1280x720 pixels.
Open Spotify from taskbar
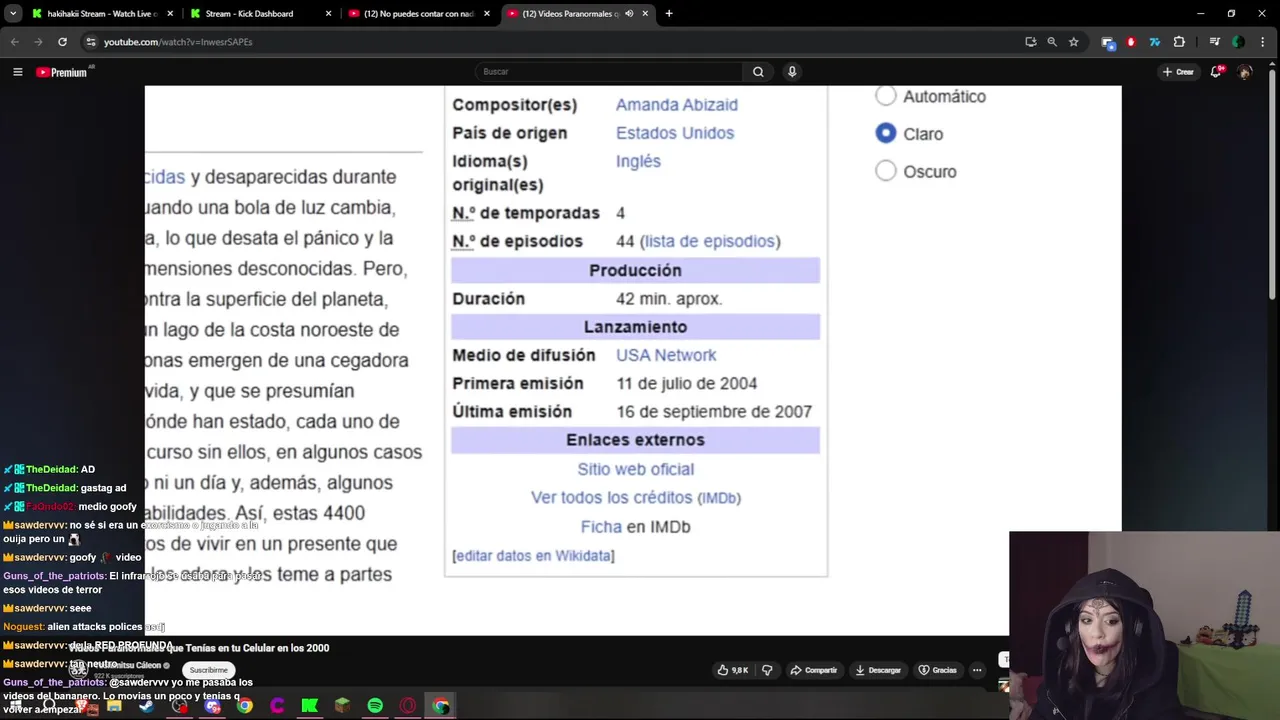coord(375,706)
